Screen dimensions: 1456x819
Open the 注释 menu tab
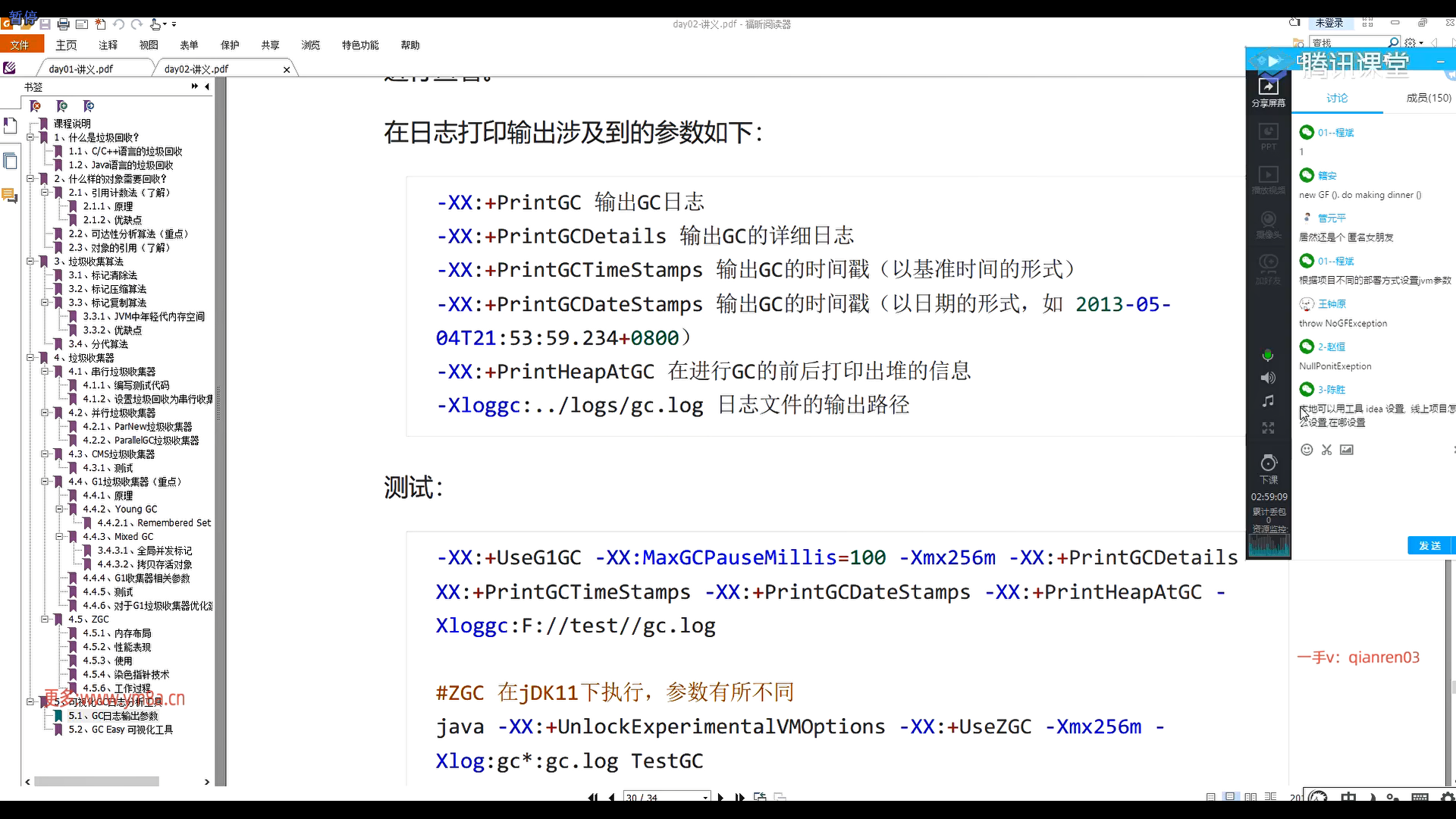[x=108, y=45]
